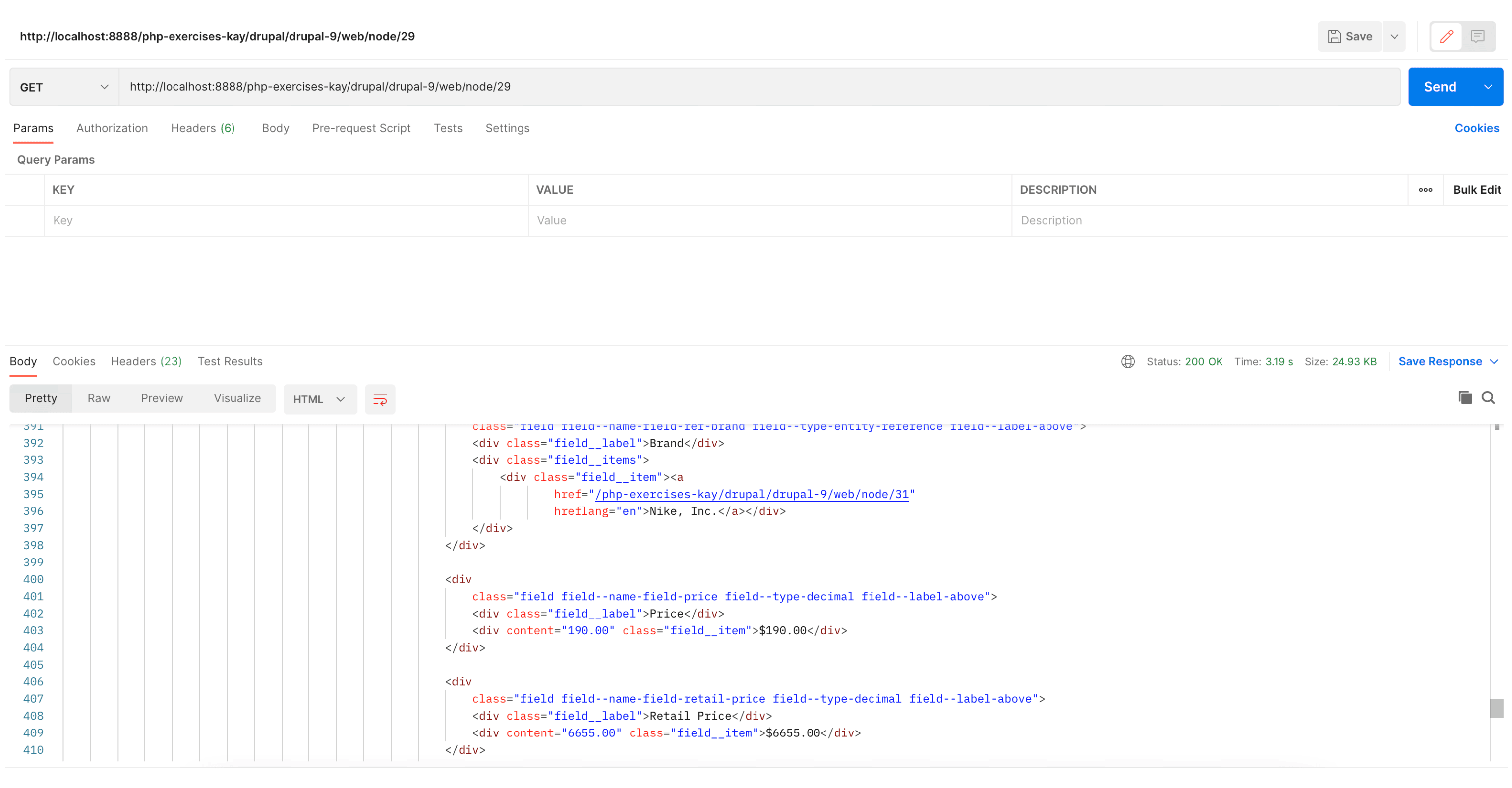Open the Test Results tab
Screen dimensions: 1512x788
[x=230, y=361]
